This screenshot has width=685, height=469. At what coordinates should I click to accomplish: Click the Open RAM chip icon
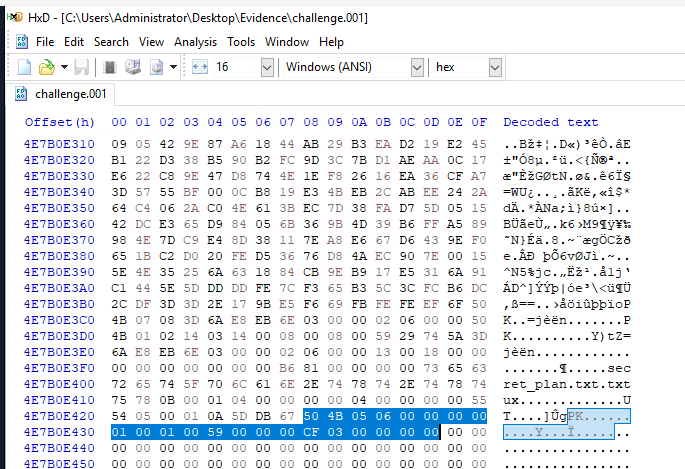point(110,67)
